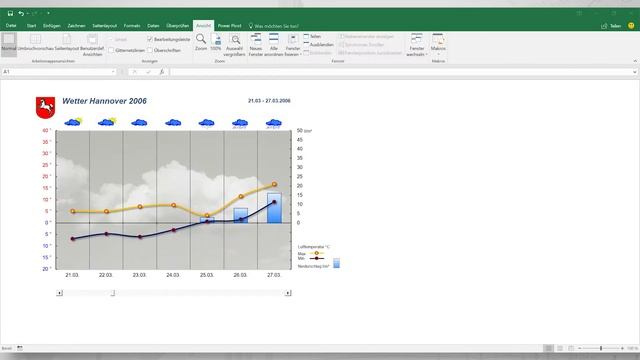Select the active Ansicht tab
The width and height of the screenshot is (640, 360).
pos(203,26)
